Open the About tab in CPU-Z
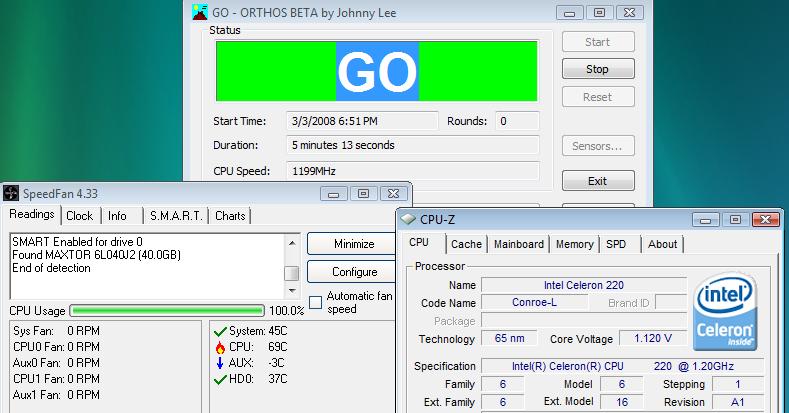 (x=662, y=244)
